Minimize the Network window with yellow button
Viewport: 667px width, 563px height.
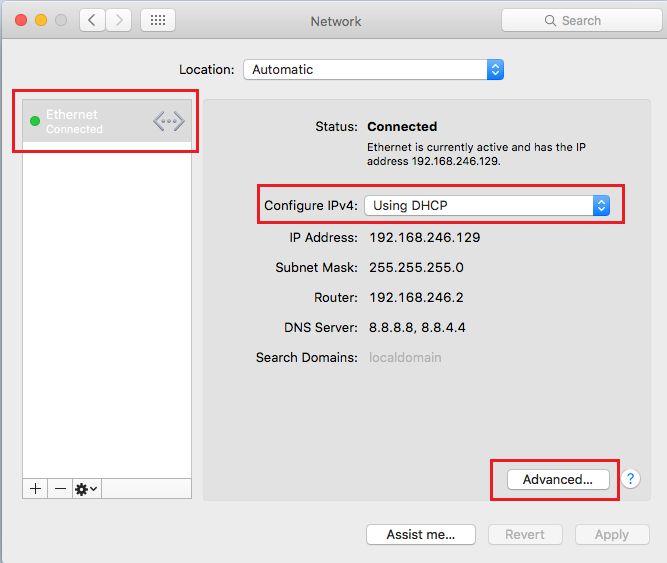point(41,20)
